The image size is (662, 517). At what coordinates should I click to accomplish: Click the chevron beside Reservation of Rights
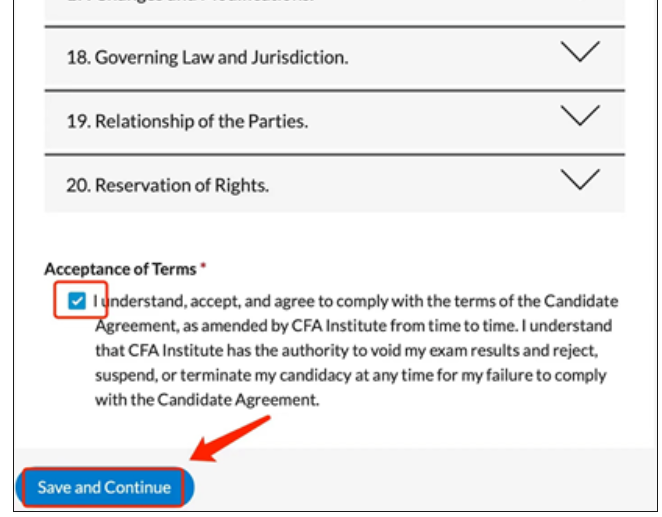580,180
